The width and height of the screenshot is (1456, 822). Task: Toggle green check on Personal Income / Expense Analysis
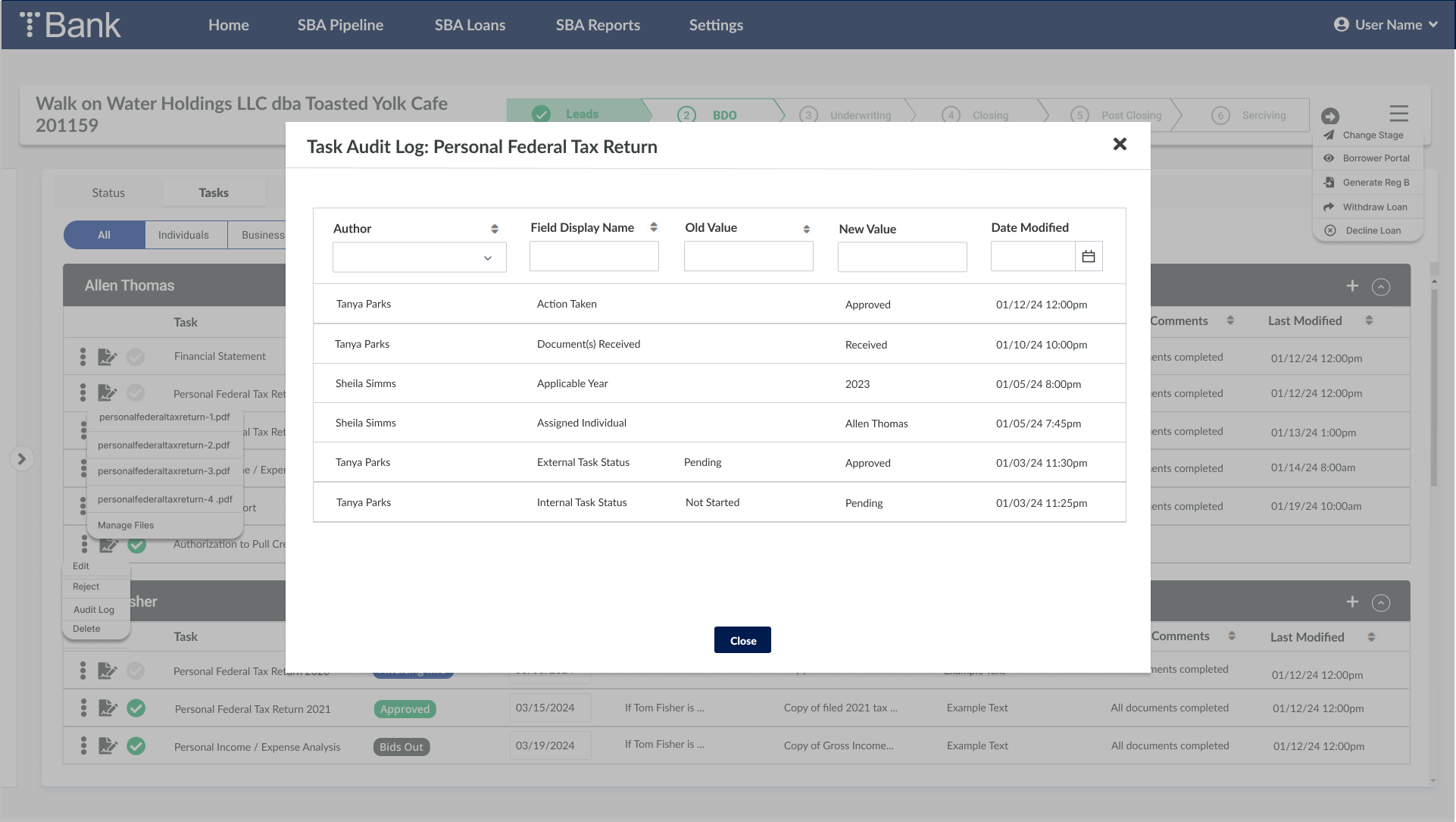pyautogui.click(x=136, y=746)
